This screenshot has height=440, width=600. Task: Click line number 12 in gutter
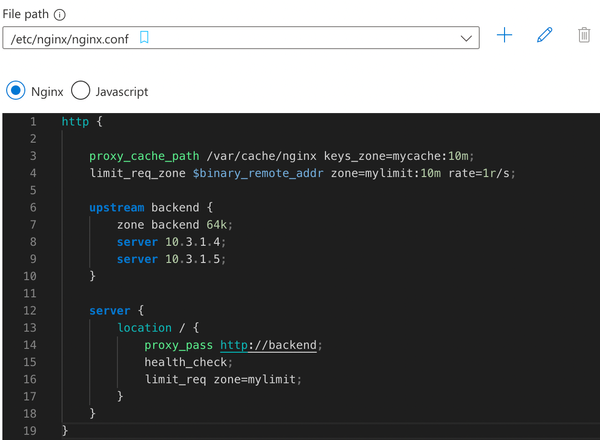[29, 311]
